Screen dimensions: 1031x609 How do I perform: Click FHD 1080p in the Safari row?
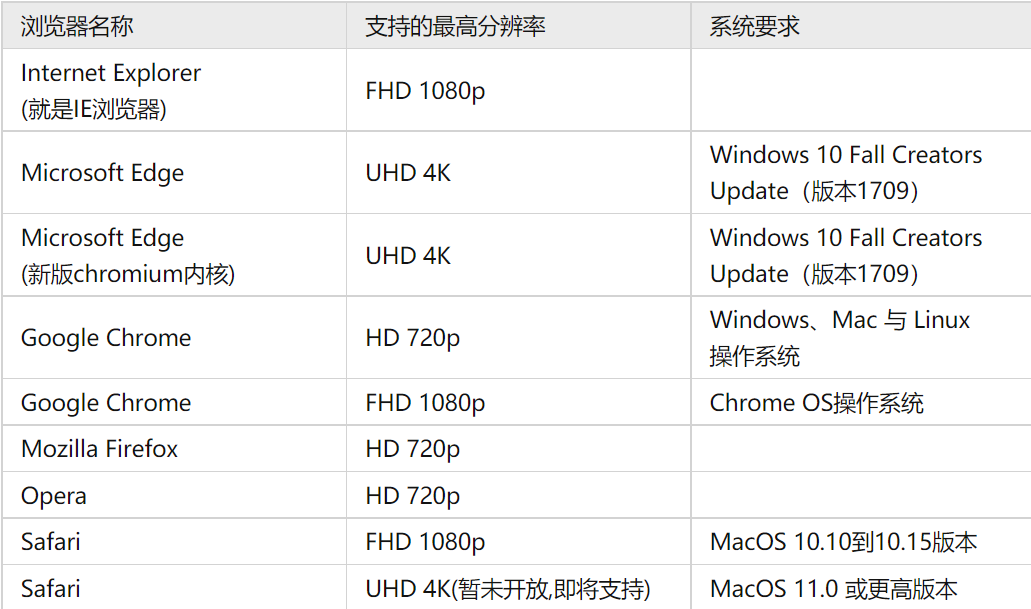click(425, 543)
